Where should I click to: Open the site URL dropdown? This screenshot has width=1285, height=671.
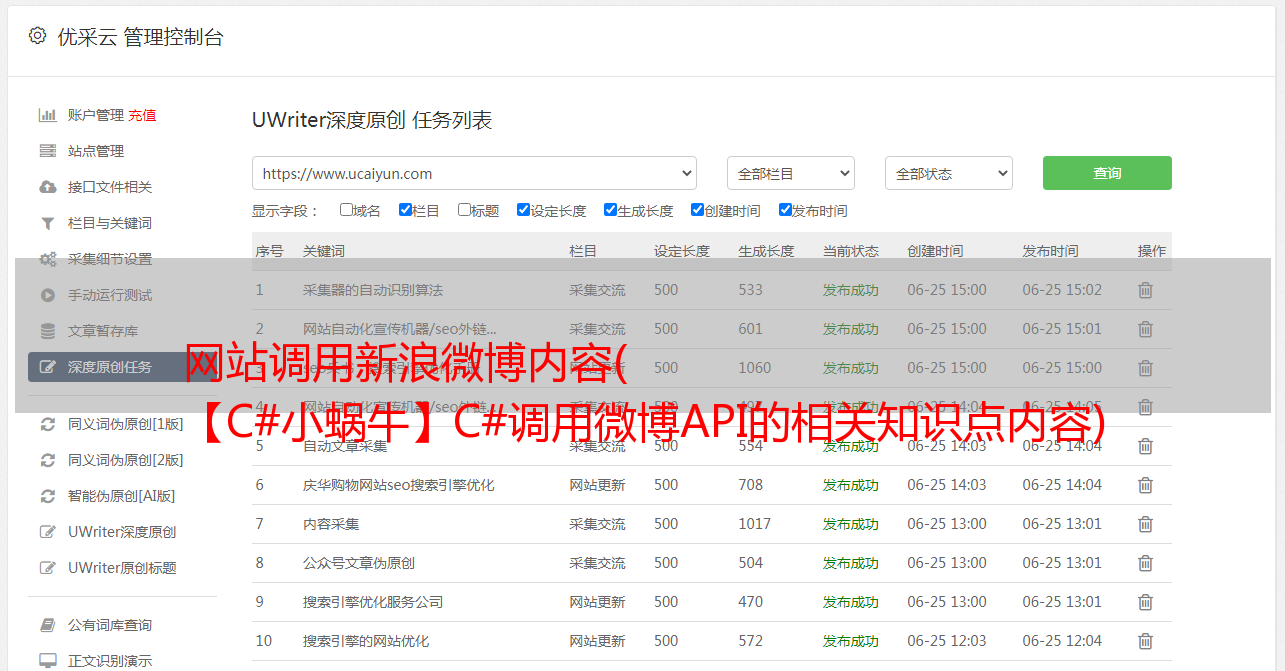474,173
